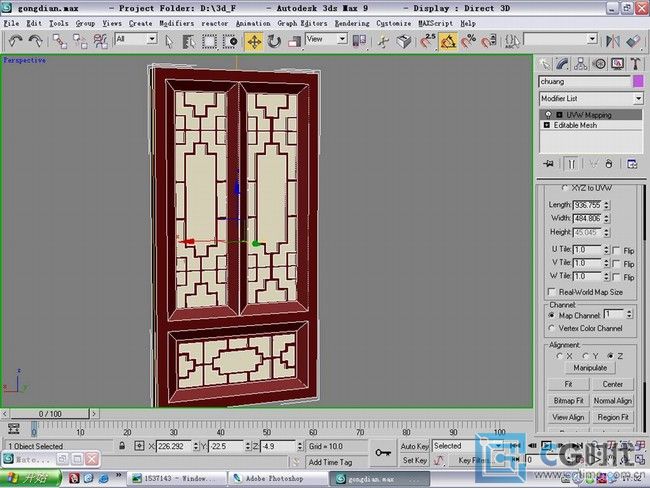Expand the Editable Mesh stack entry
The width and height of the screenshot is (650, 488).
546,125
